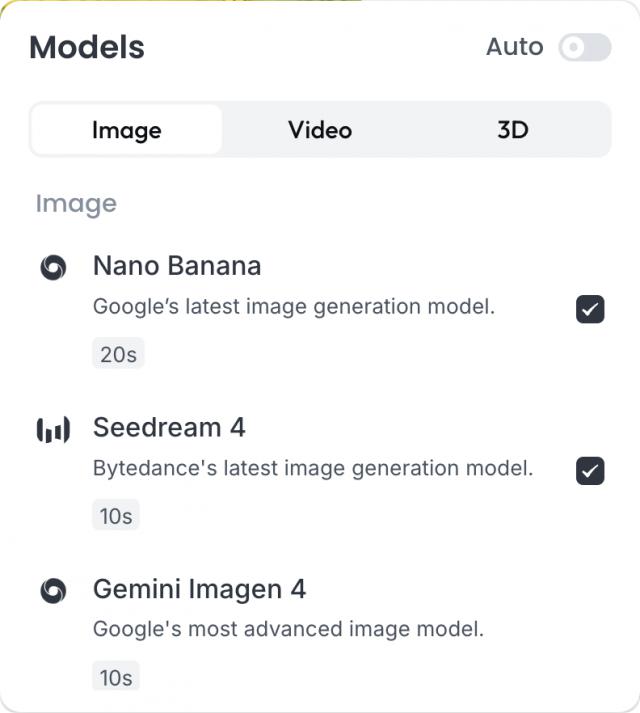The image size is (640, 713).
Task: Click the 10s badge under Seedream 4
Action: tap(116, 516)
